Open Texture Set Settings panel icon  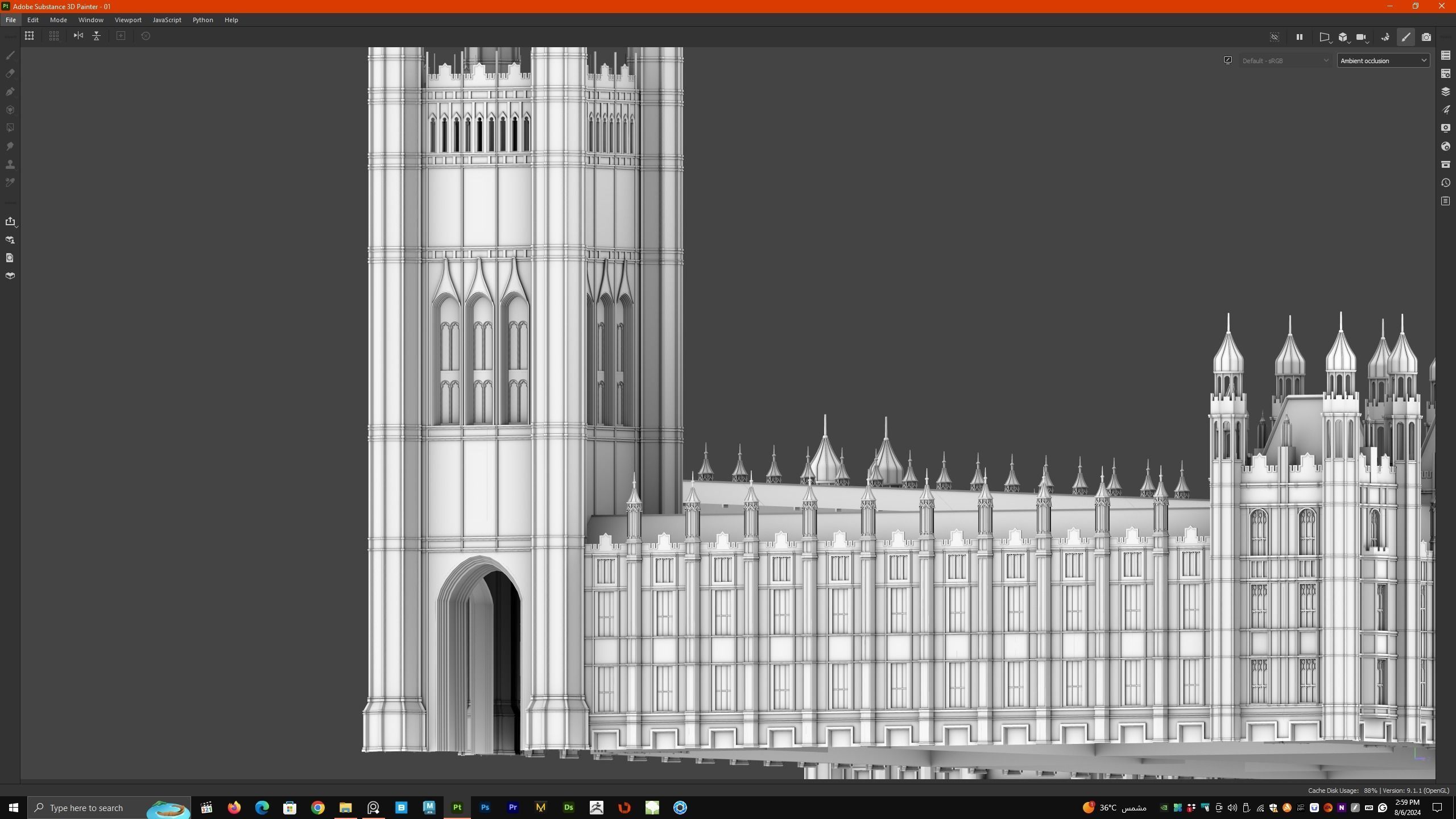click(1446, 73)
